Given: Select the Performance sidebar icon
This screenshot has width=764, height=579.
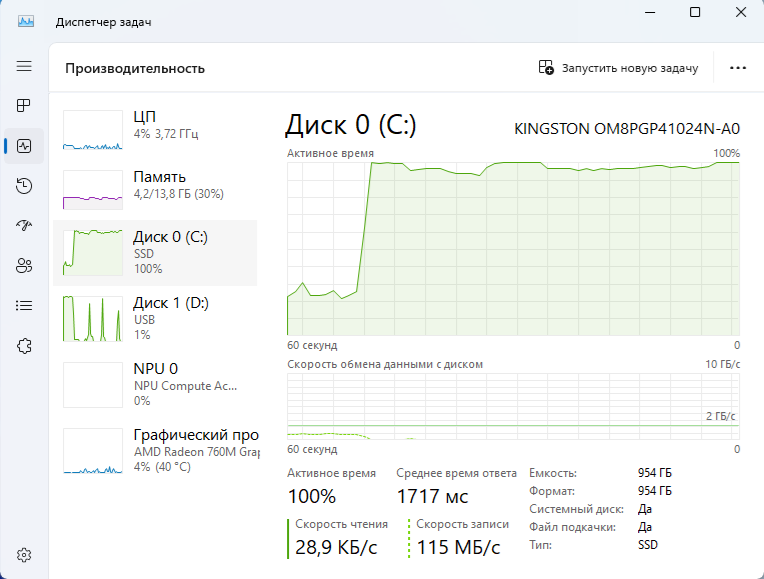Looking at the screenshot, I should pos(24,146).
